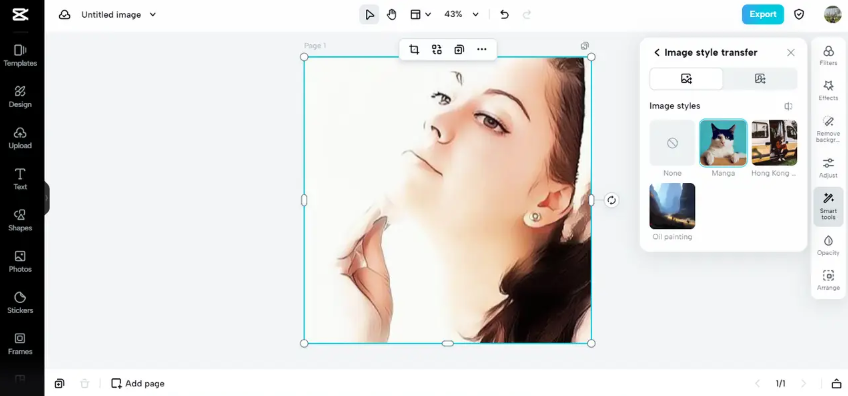Open the Frames panel
The image size is (848, 396).
point(20,344)
